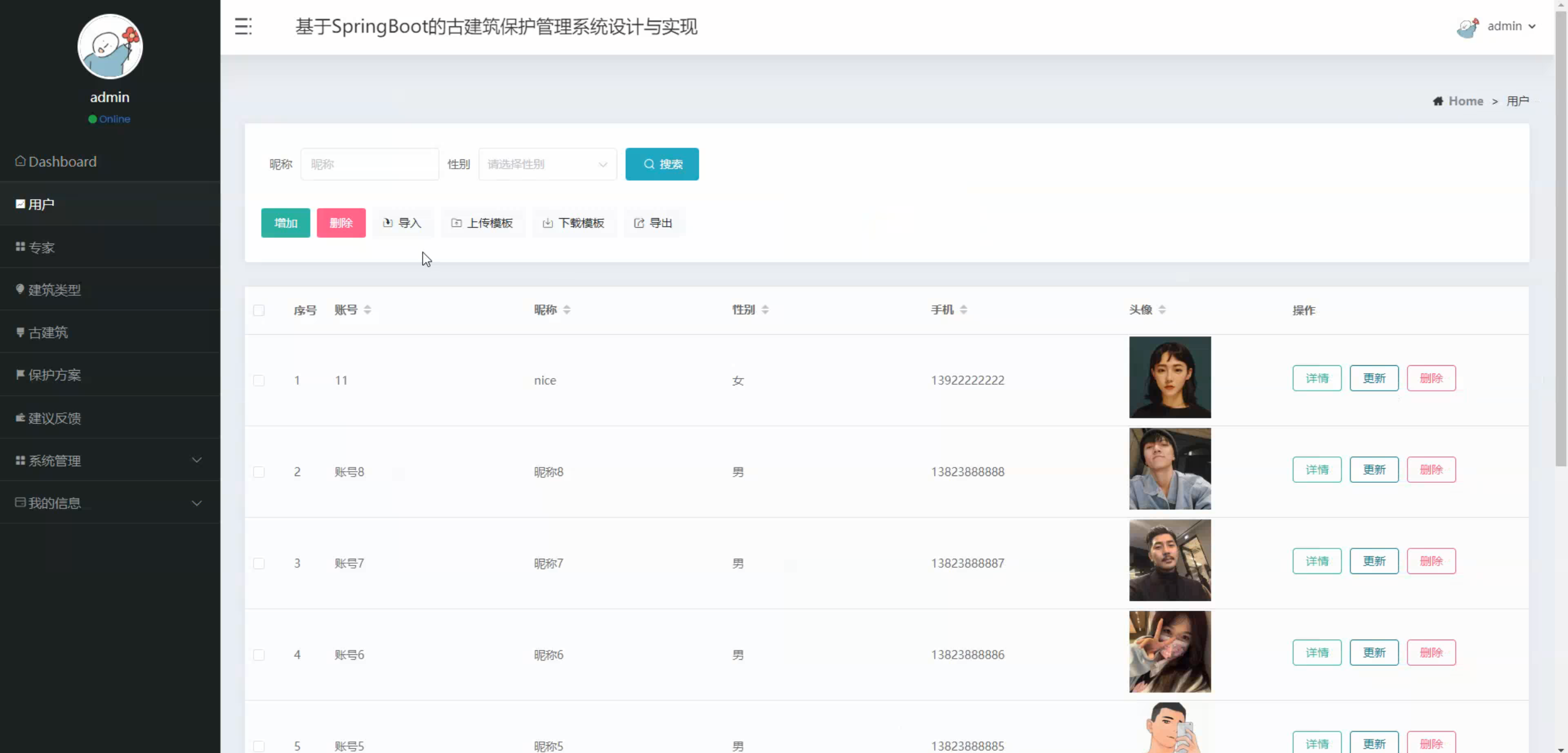Viewport: 1568px width, 753px height.
Task: Click the hamburger menu collapse icon
Action: click(x=243, y=26)
